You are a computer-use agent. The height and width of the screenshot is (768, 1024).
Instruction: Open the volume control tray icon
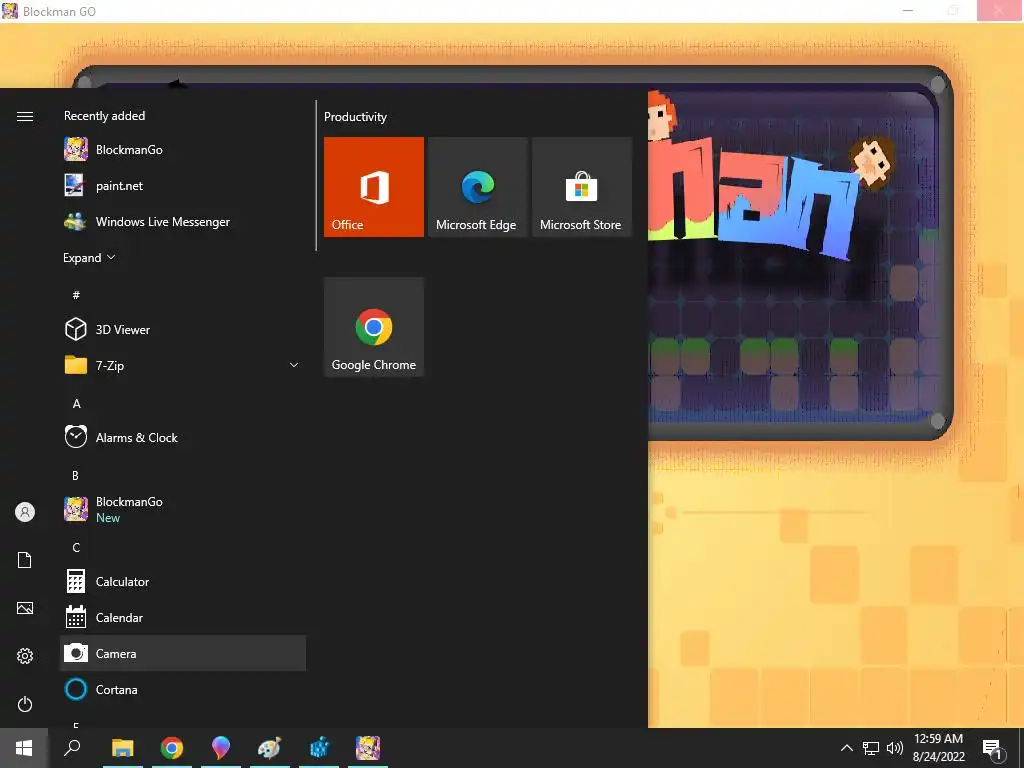pos(895,748)
